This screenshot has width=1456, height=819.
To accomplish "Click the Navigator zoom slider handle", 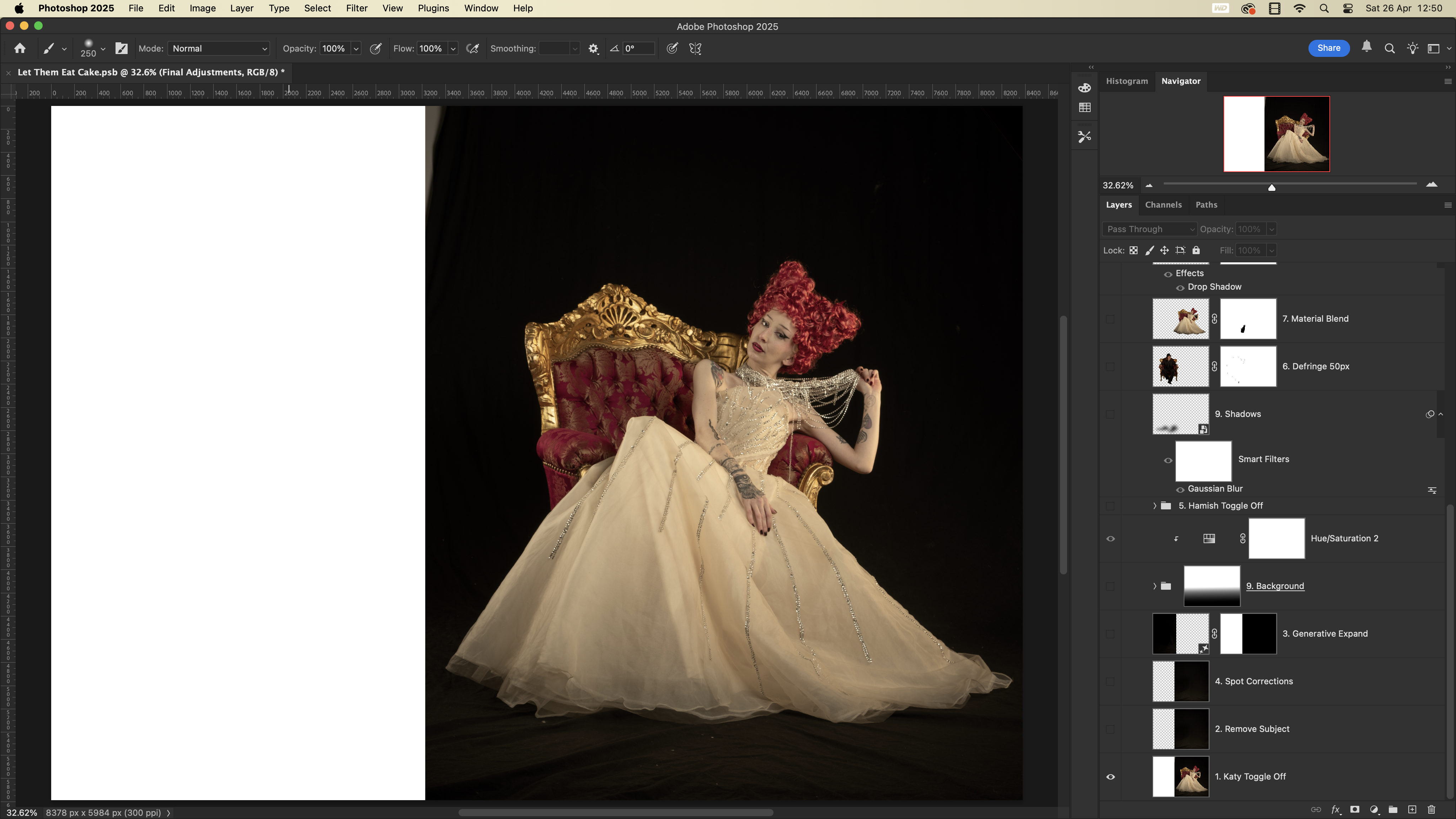I will (1272, 188).
